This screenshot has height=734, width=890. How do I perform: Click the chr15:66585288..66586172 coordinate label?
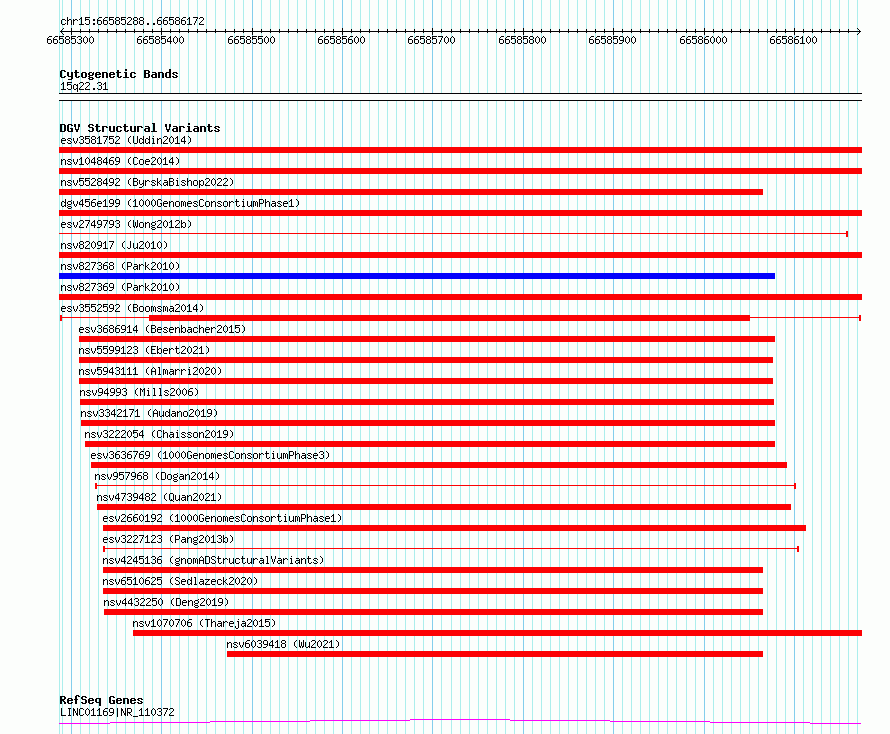pos(132,21)
